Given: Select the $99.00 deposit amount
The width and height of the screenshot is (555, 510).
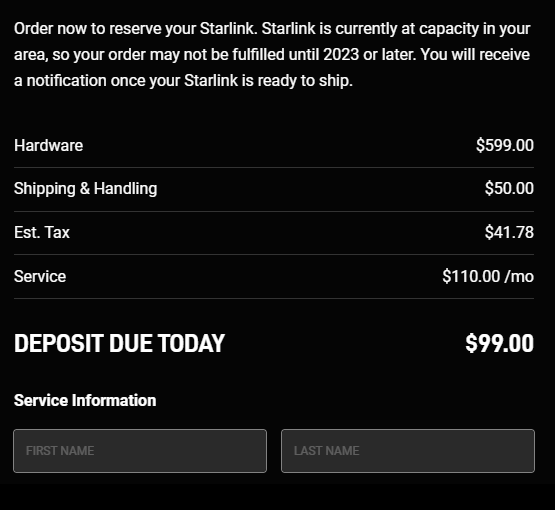Looking at the screenshot, I should pos(499,343).
